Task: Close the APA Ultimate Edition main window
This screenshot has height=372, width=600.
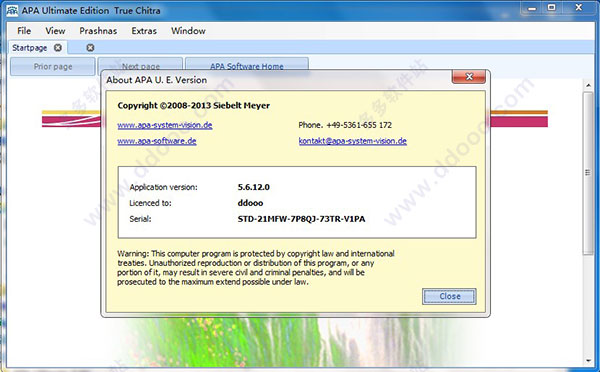Action: point(579,8)
